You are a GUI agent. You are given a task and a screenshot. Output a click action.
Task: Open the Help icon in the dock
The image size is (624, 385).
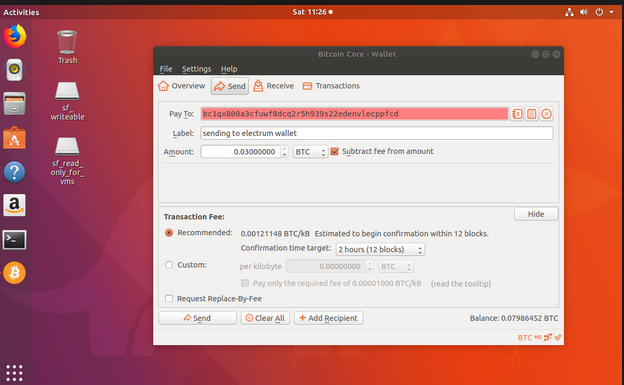point(14,172)
